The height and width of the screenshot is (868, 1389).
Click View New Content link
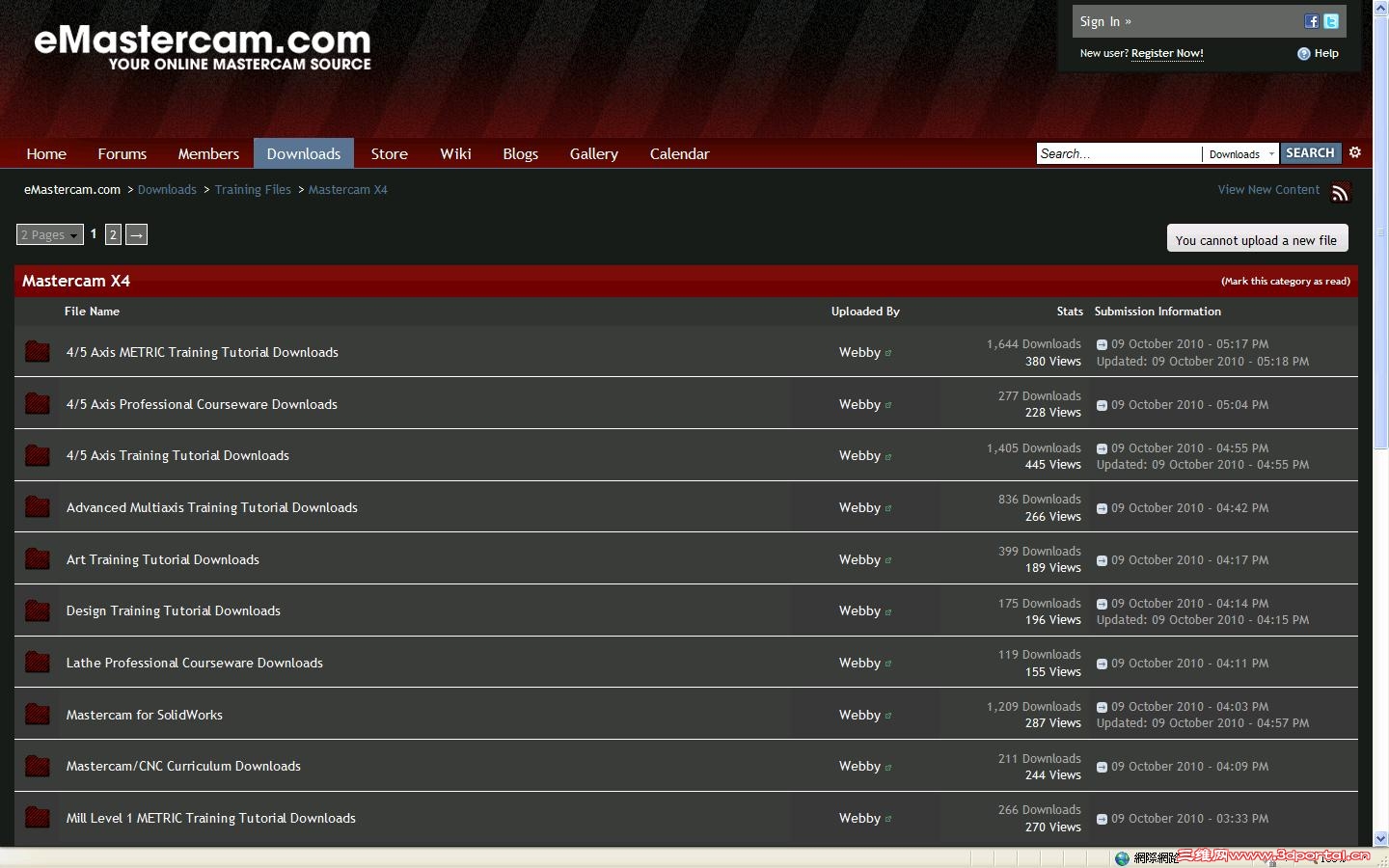click(x=1268, y=190)
